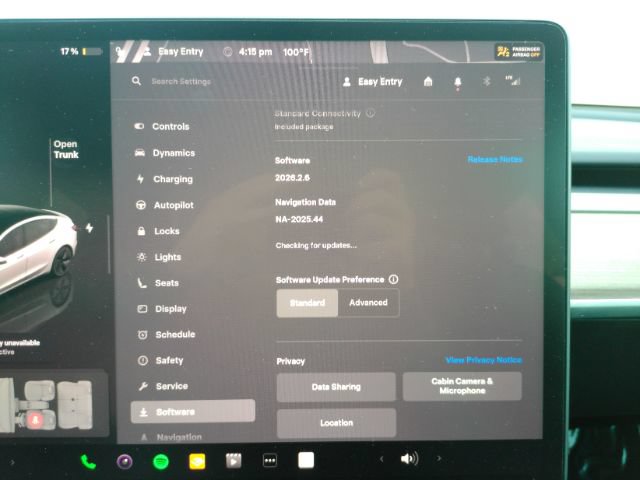Image resolution: width=640 pixels, height=480 pixels.
Task: Tap Standard Connectivity info icon
Action: tap(370, 113)
